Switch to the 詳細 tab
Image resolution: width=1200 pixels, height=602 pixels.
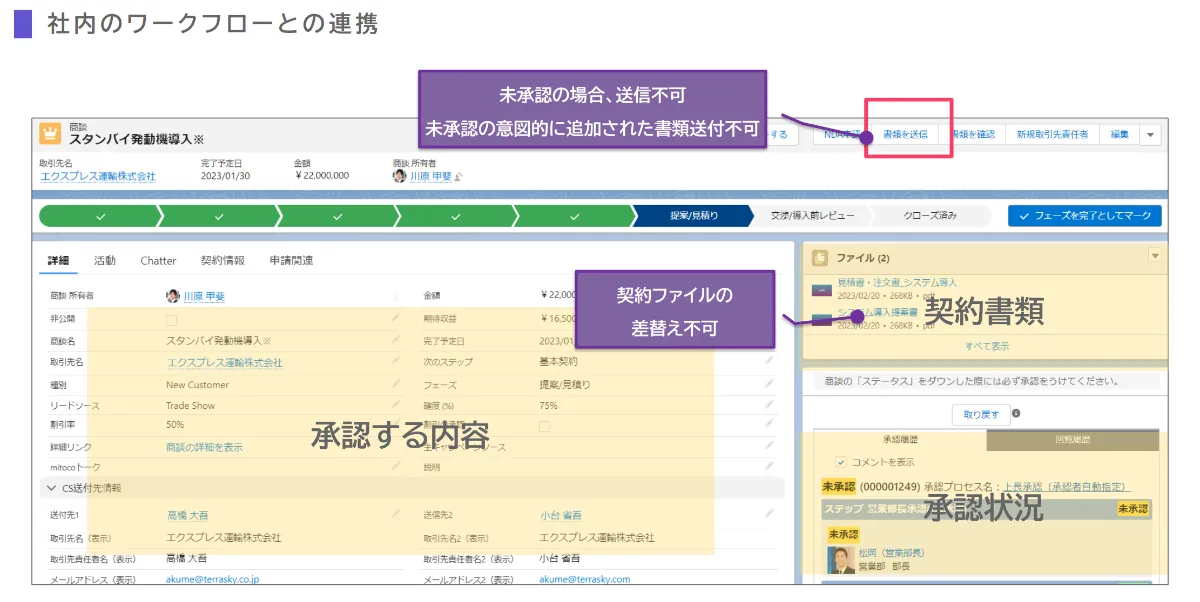point(58,260)
